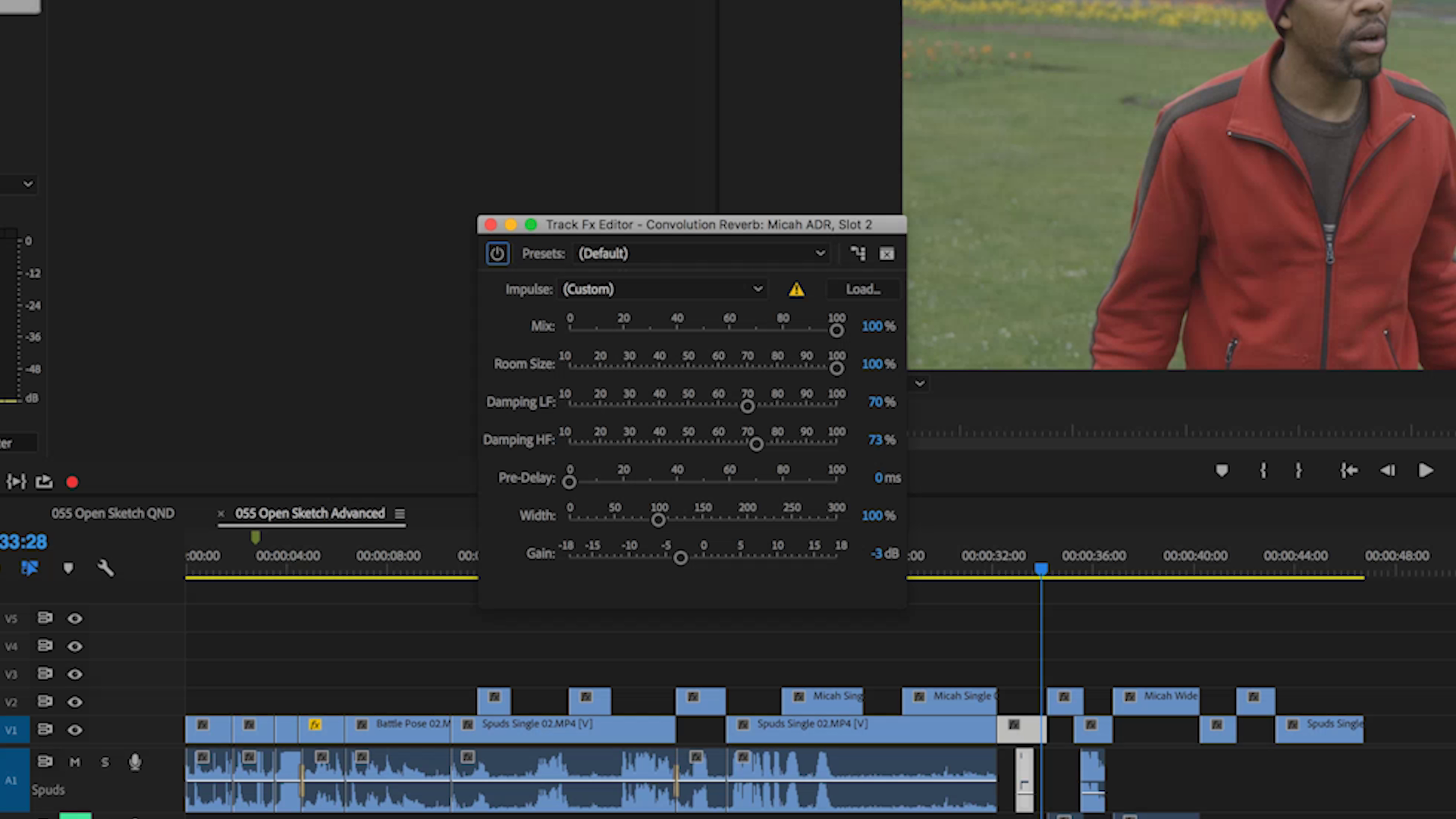The image size is (1456, 819).
Task: Click the Damping HF slider handle
Action: 756,444
